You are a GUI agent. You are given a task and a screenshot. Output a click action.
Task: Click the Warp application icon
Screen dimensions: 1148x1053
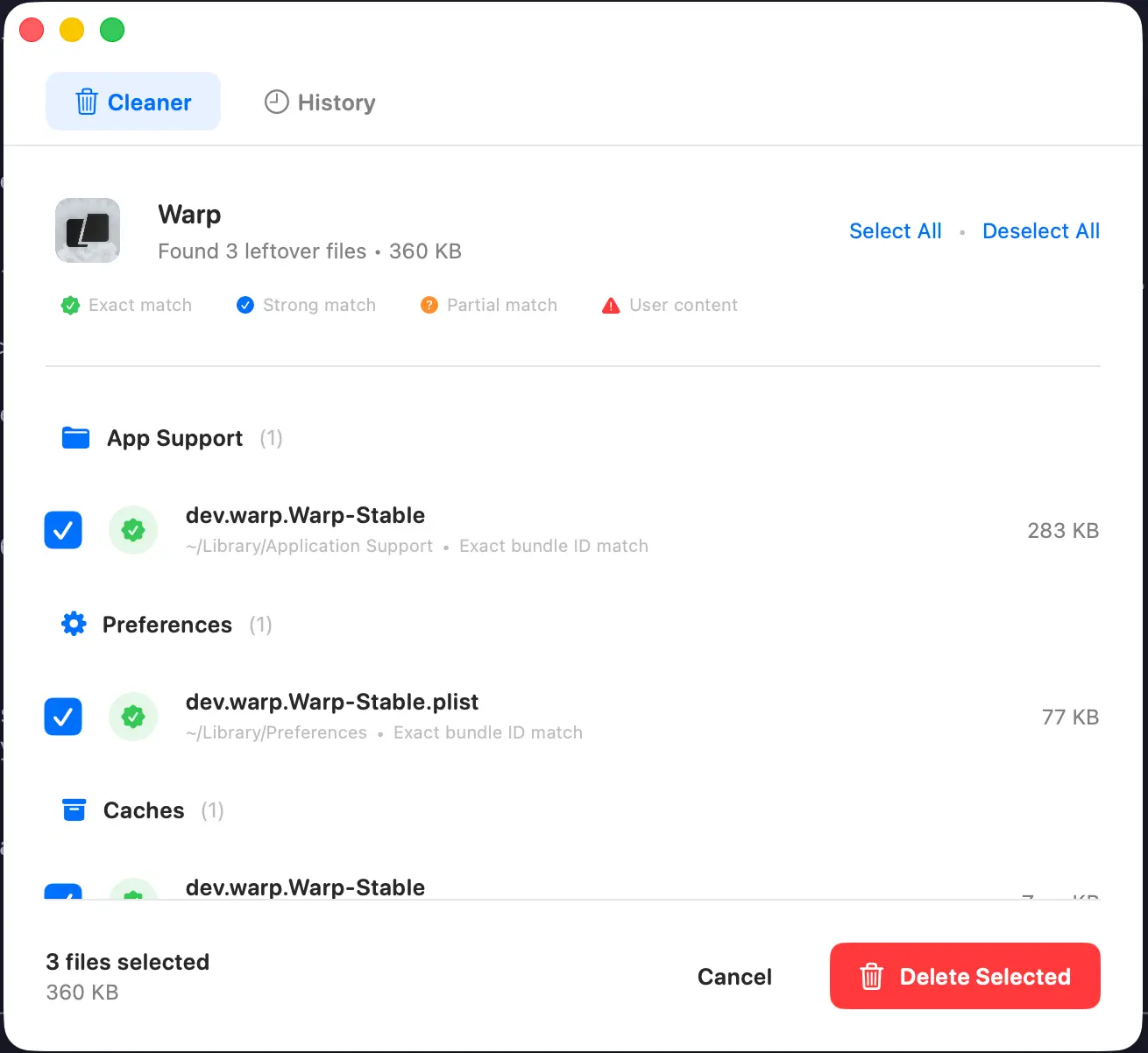pyautogui.click(x=88, y=230)
